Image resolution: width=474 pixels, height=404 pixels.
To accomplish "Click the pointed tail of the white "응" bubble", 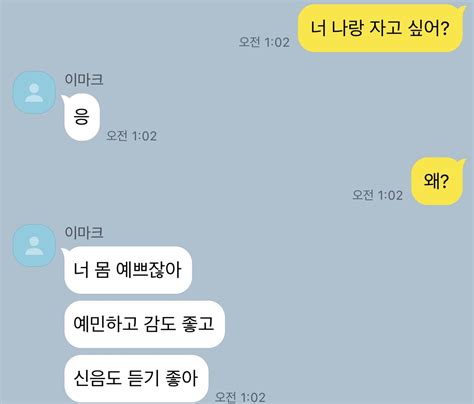I will 64,98.
